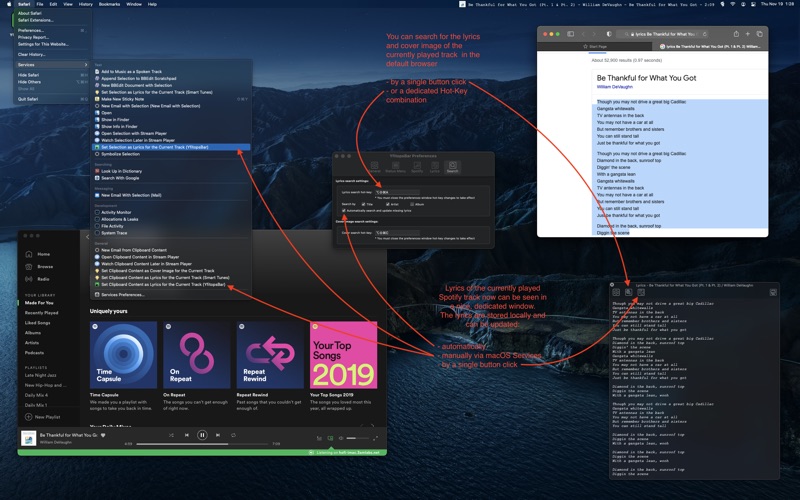Switch to Start Page tab in Safari
The height and width of the screenshot is (500, 800).
click(595, 46)
